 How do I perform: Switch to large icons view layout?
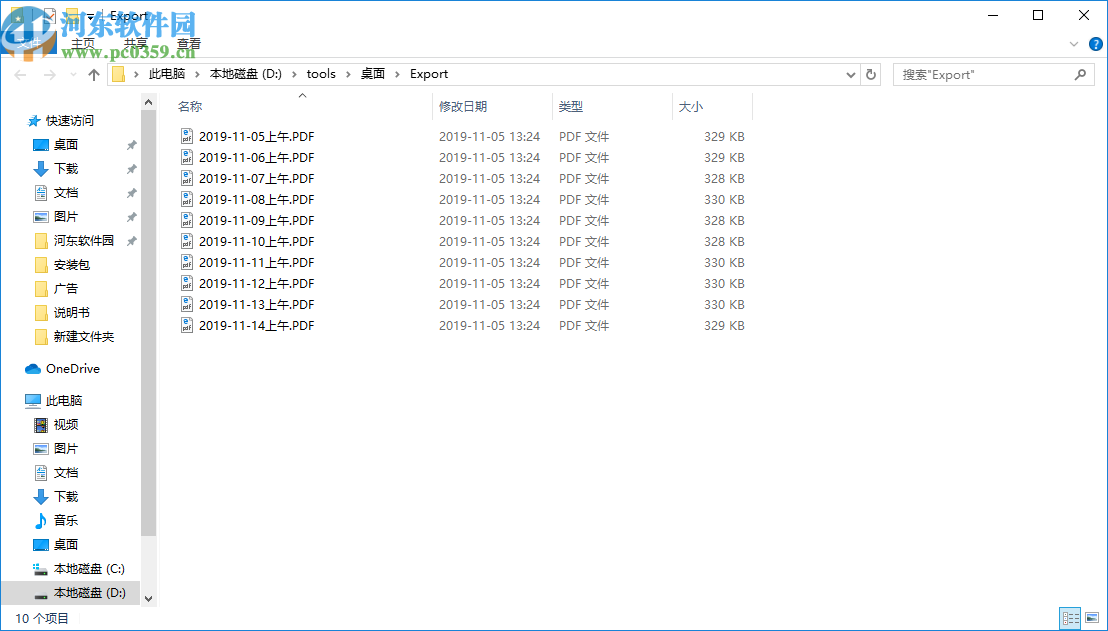coord(1092,619)
